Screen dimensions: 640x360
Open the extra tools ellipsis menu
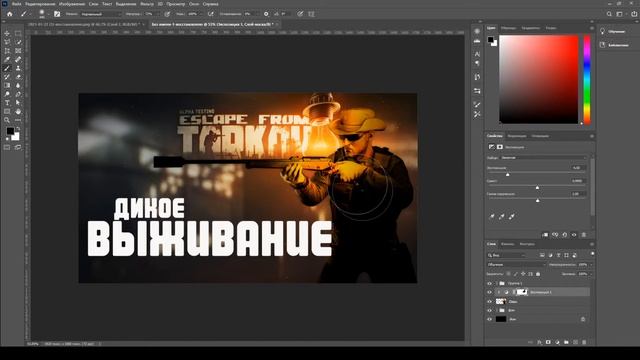(x=18, y=120)
